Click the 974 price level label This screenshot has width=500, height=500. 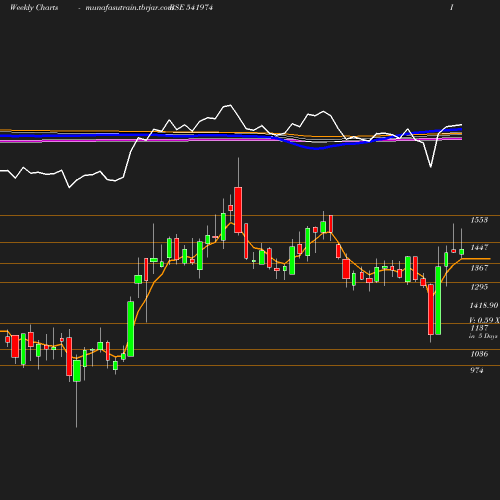[x=477, y=370]
